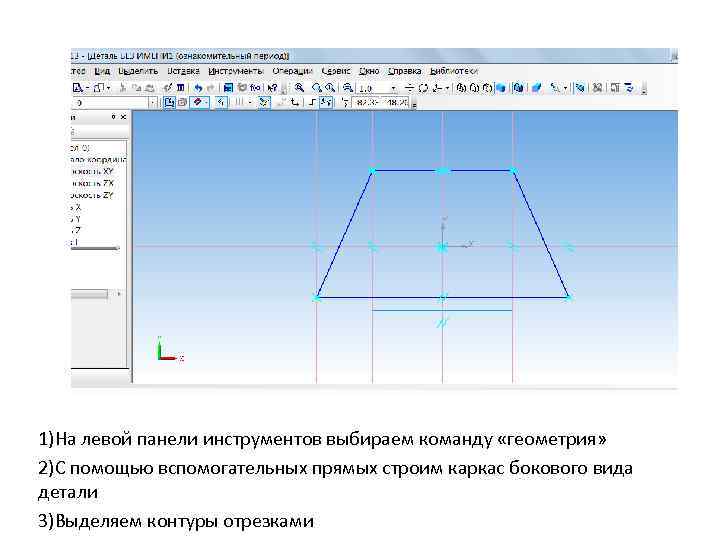Screen dimensions: 720x540
Task: Click the Rebuild model icon
Action: tap(580, 88)
